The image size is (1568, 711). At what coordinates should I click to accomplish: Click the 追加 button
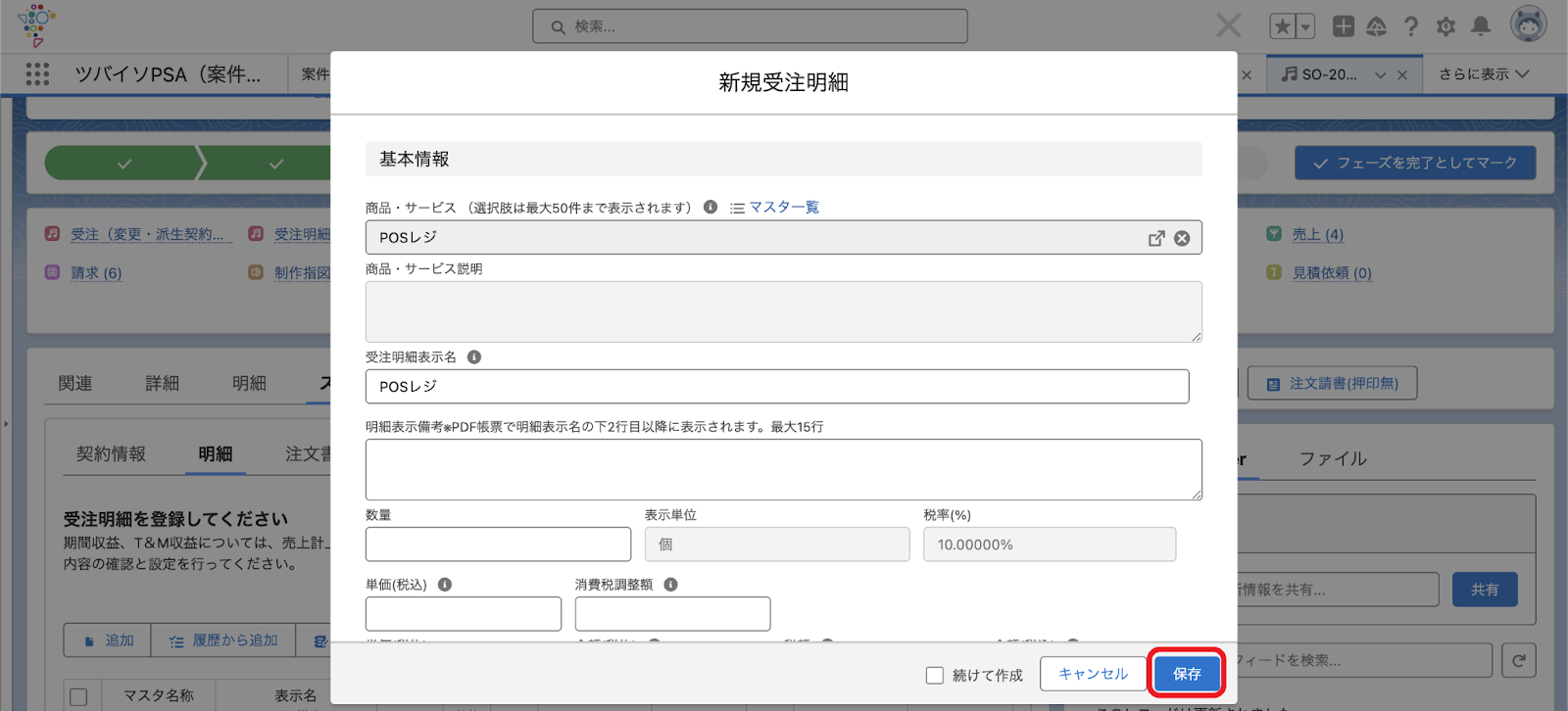pyautogui.click(x=107, y=640)
